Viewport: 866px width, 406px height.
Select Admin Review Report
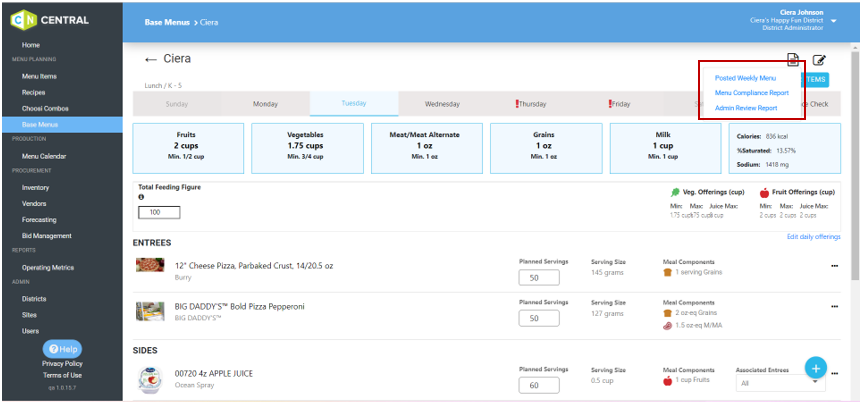click(x=746, y=108)
